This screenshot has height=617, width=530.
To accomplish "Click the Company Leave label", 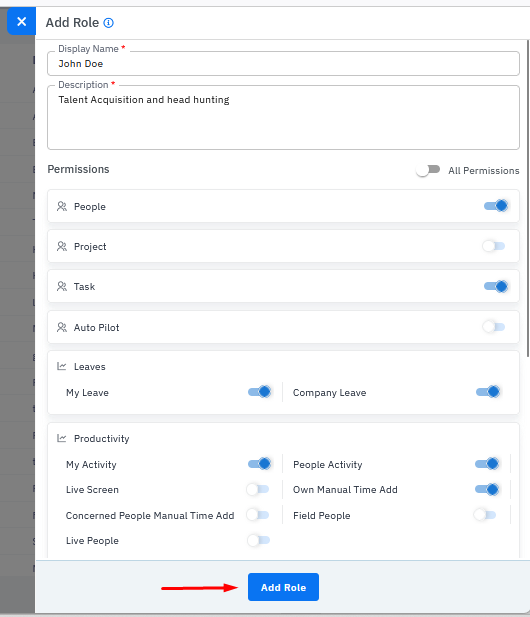I will [330, 393].
